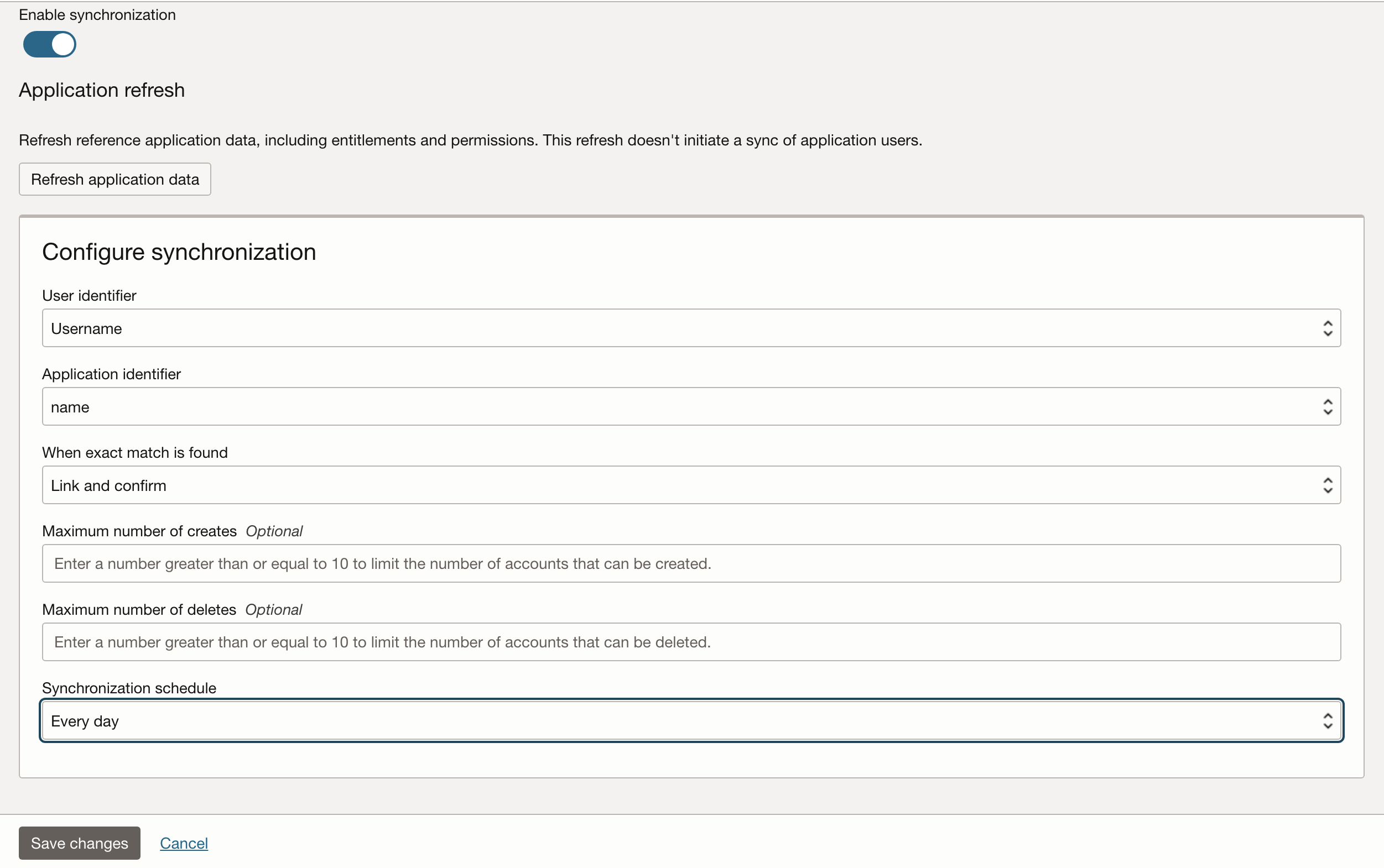This screenshot has width=1384, height=868.
Task: Click the Application refresh heading
Action: click(102, 90)
